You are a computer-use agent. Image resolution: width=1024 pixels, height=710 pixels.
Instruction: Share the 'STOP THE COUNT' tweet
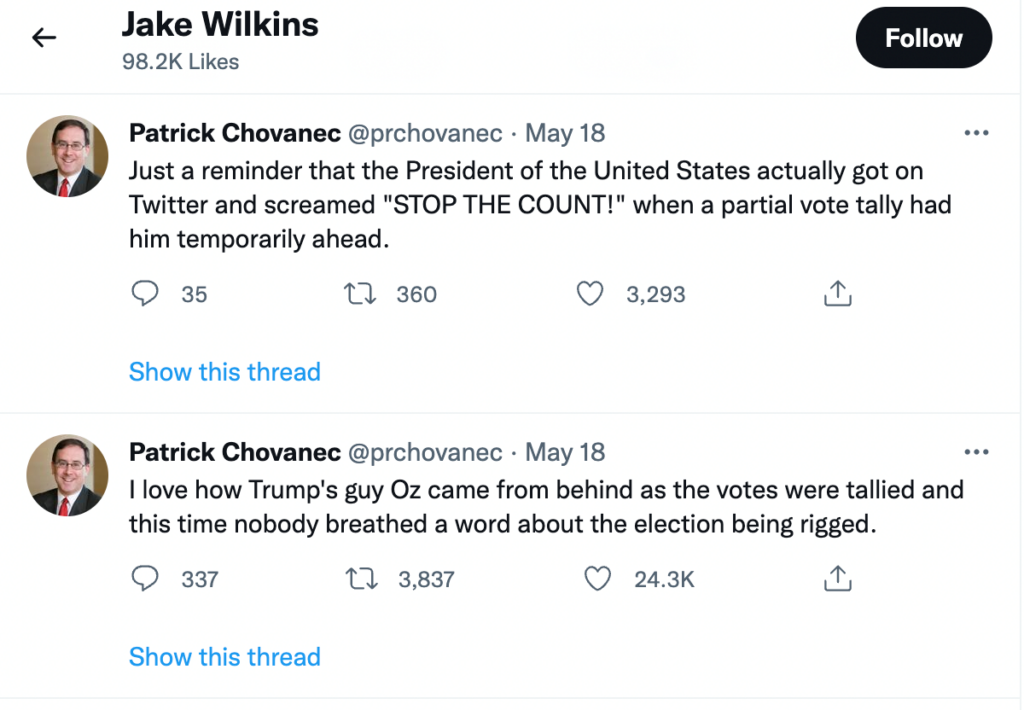[837, 294]
